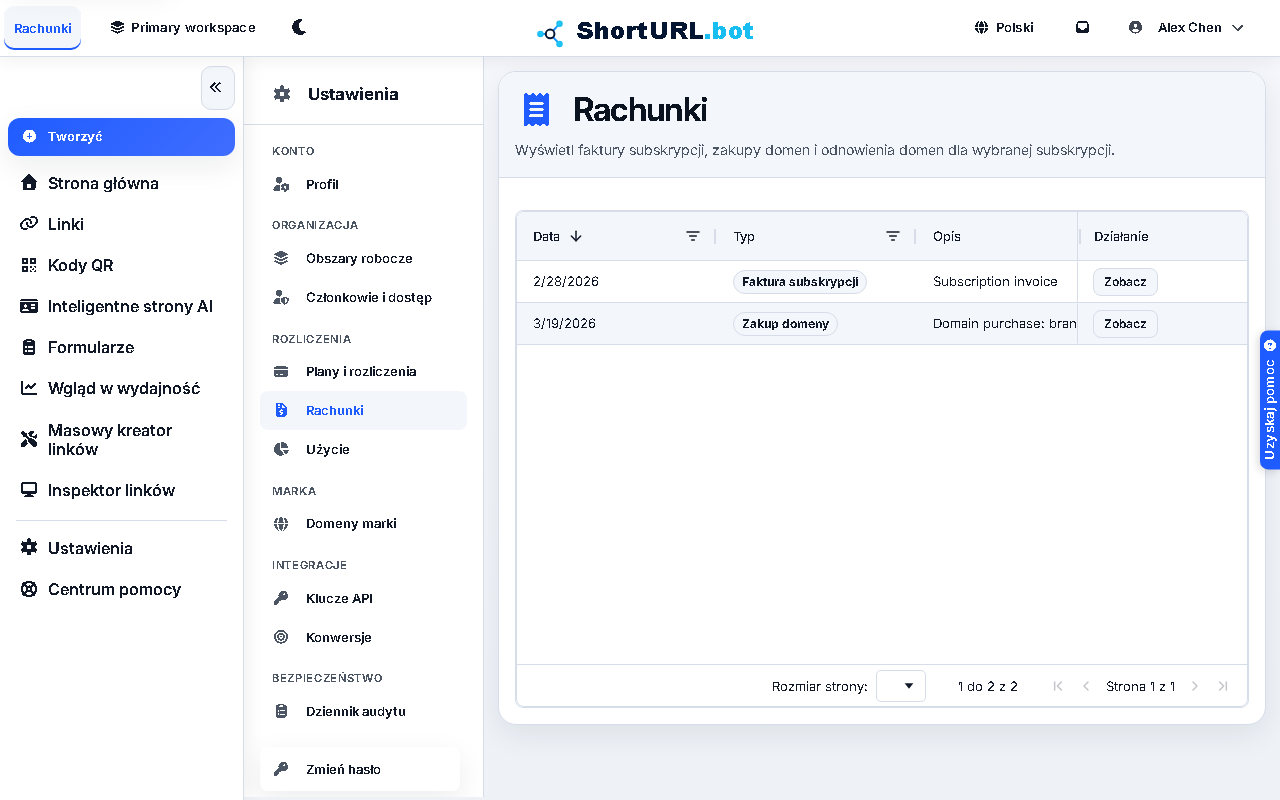Image resolution: width=1280 pixels, height=800 pixels.
Task: Click the clipboard icon beside Dziennik audytu
Action: coord(282,711)
